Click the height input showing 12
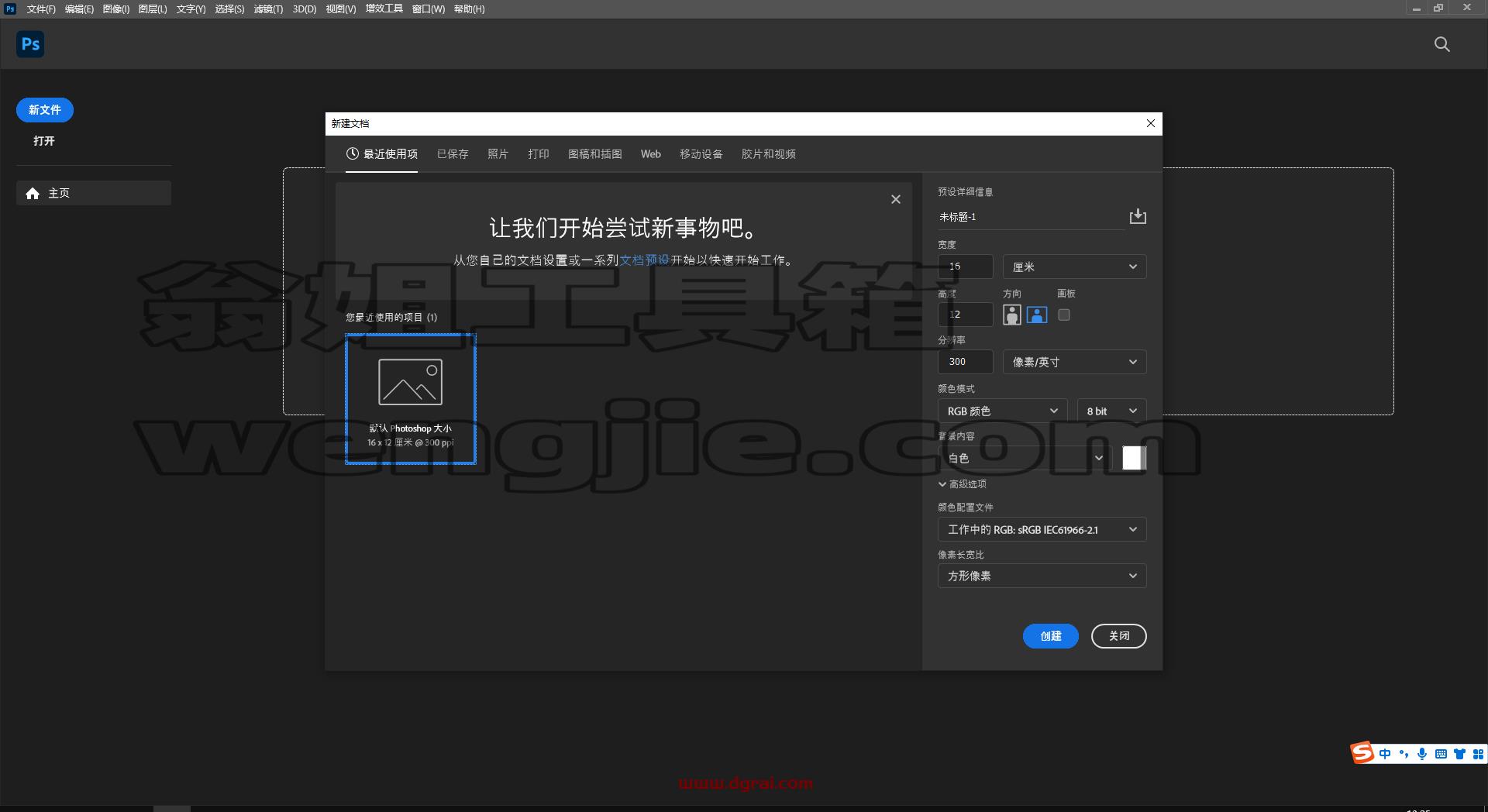Viewport: 1488px width, 812px height. pyautogui.click(x=966, y=315)
